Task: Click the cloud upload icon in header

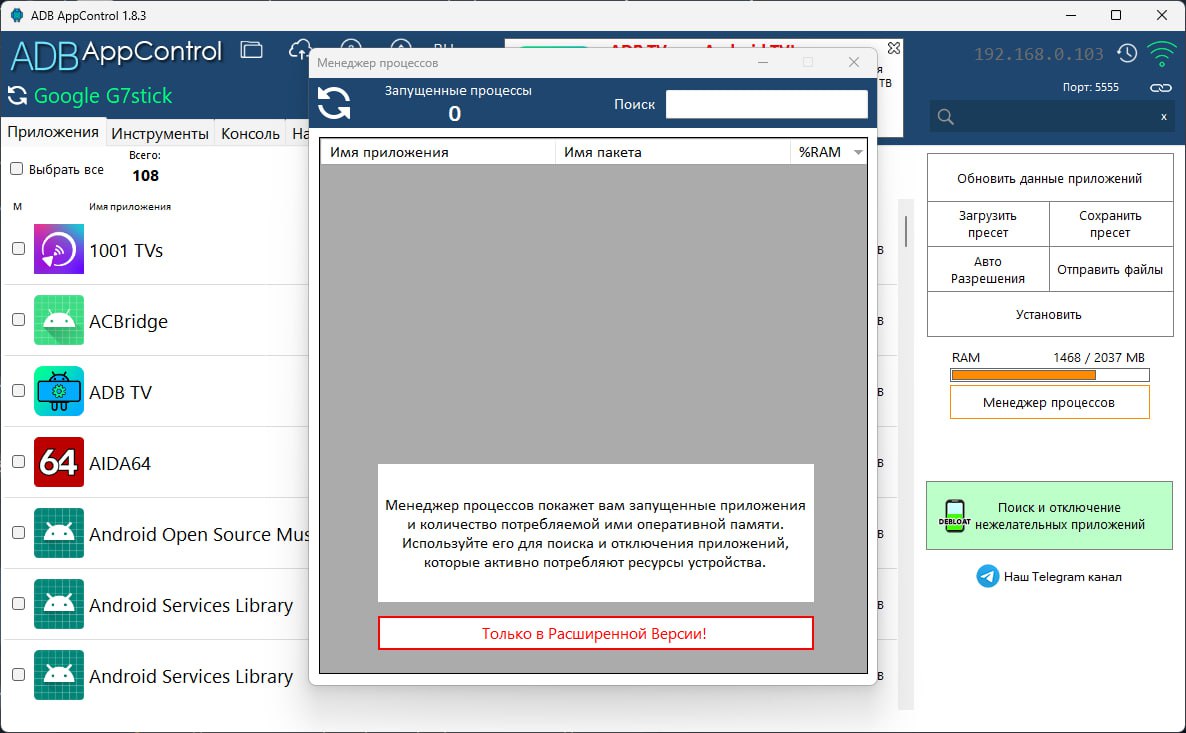Action: (300, 50)
